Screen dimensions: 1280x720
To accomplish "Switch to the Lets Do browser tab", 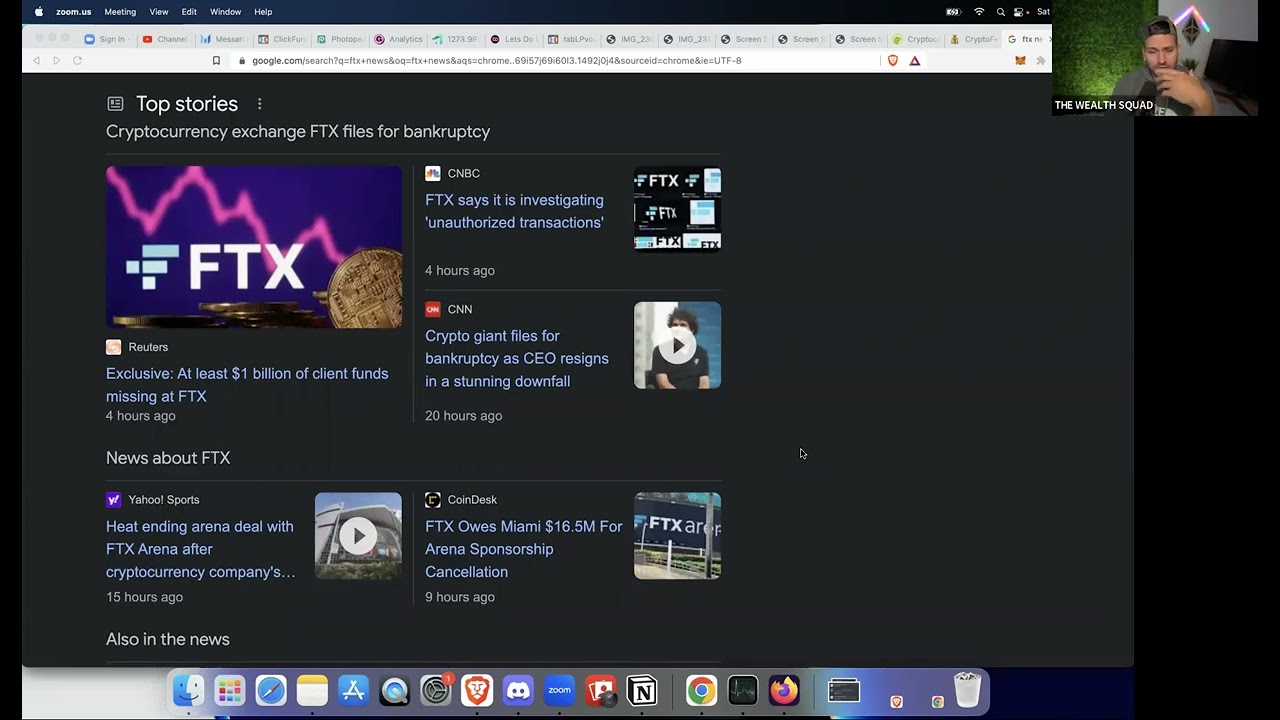I will [x=513, y=39].
